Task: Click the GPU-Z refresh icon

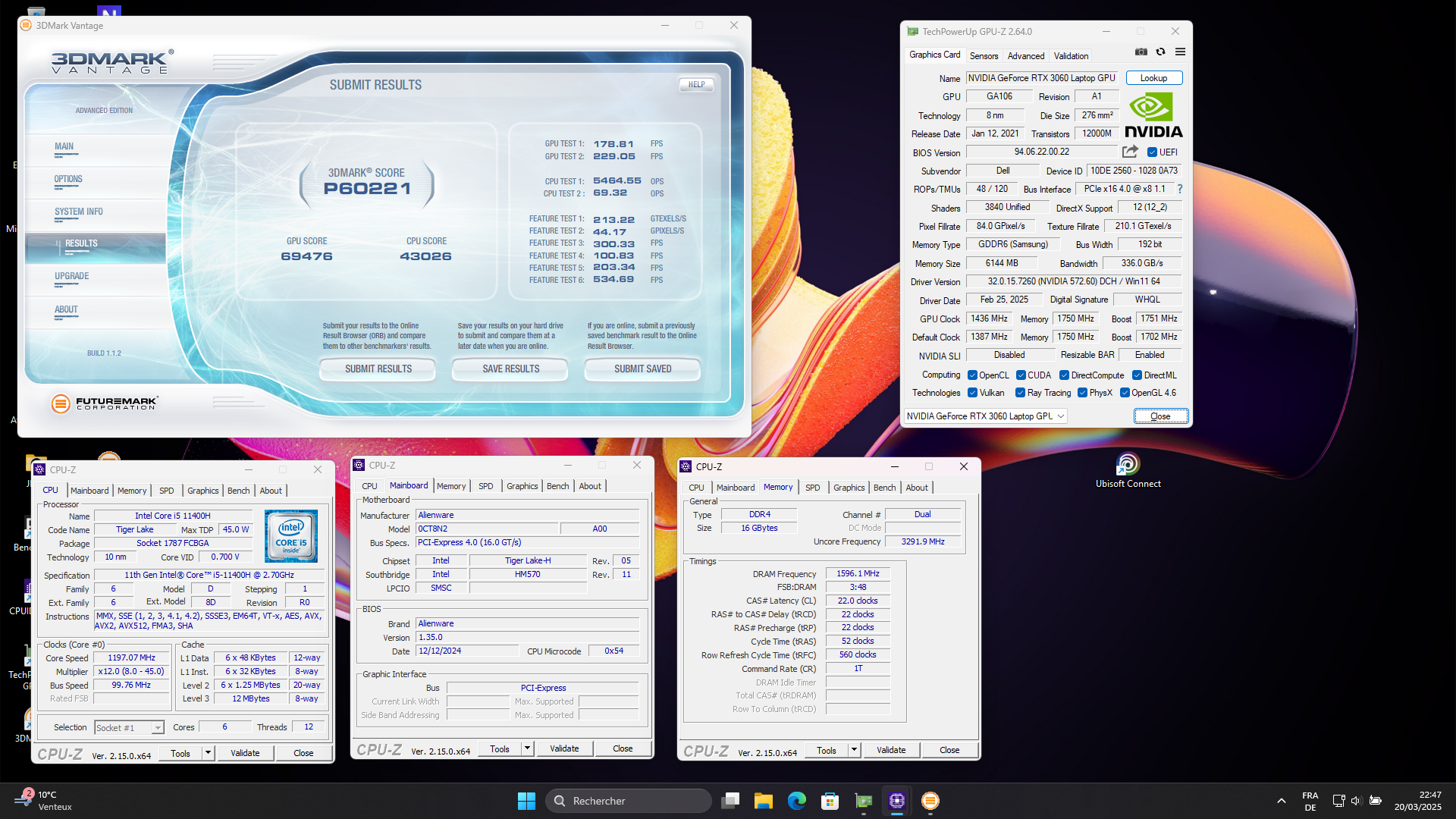Action: (x=1160, y=52)
